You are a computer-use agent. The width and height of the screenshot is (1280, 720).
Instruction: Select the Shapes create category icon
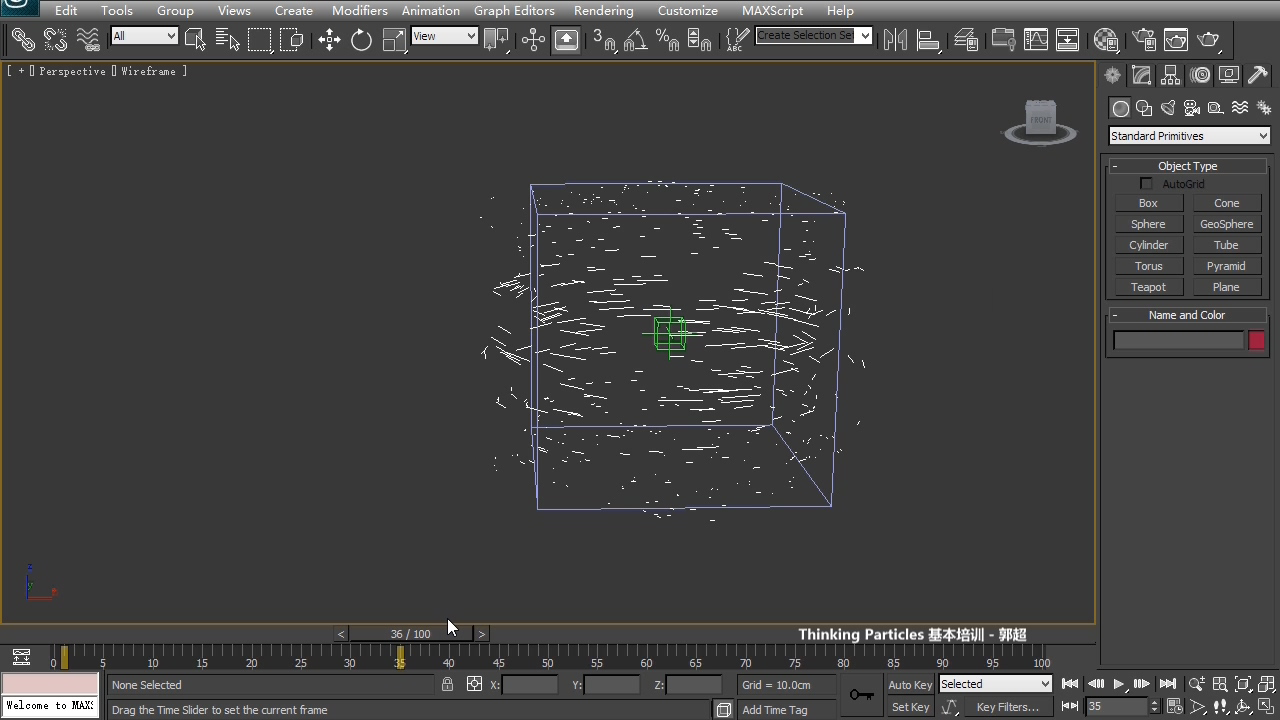[x=1144, y=108]
